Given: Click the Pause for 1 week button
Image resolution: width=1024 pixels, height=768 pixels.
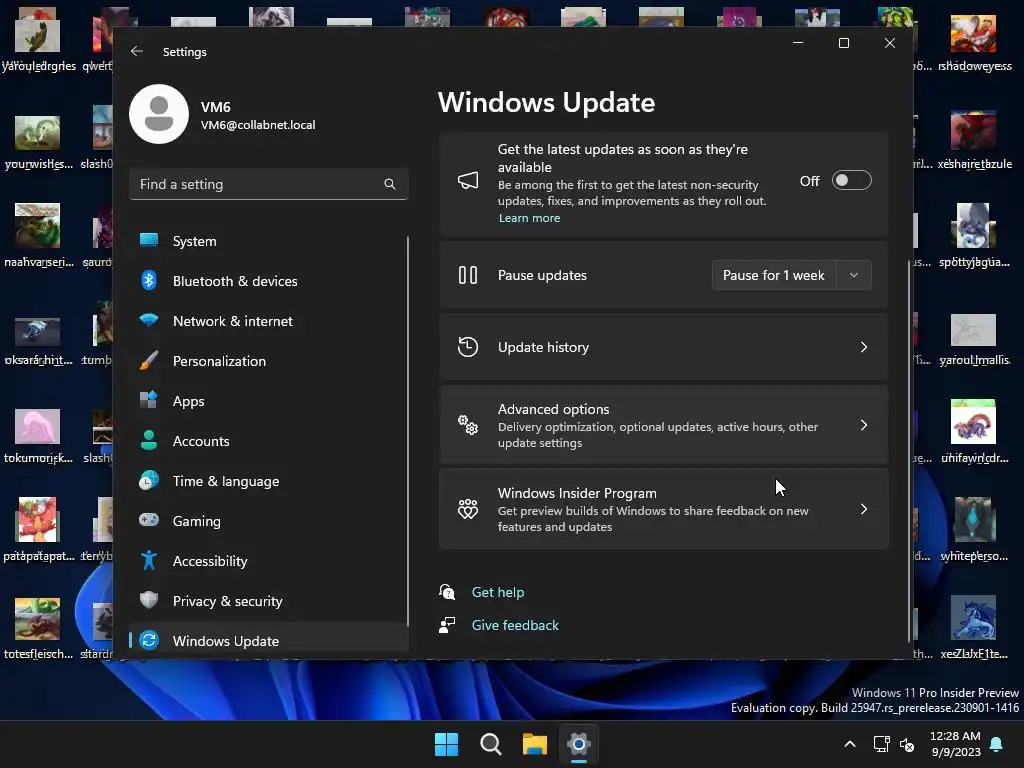Looking at the screenshot, I should 774,275.
